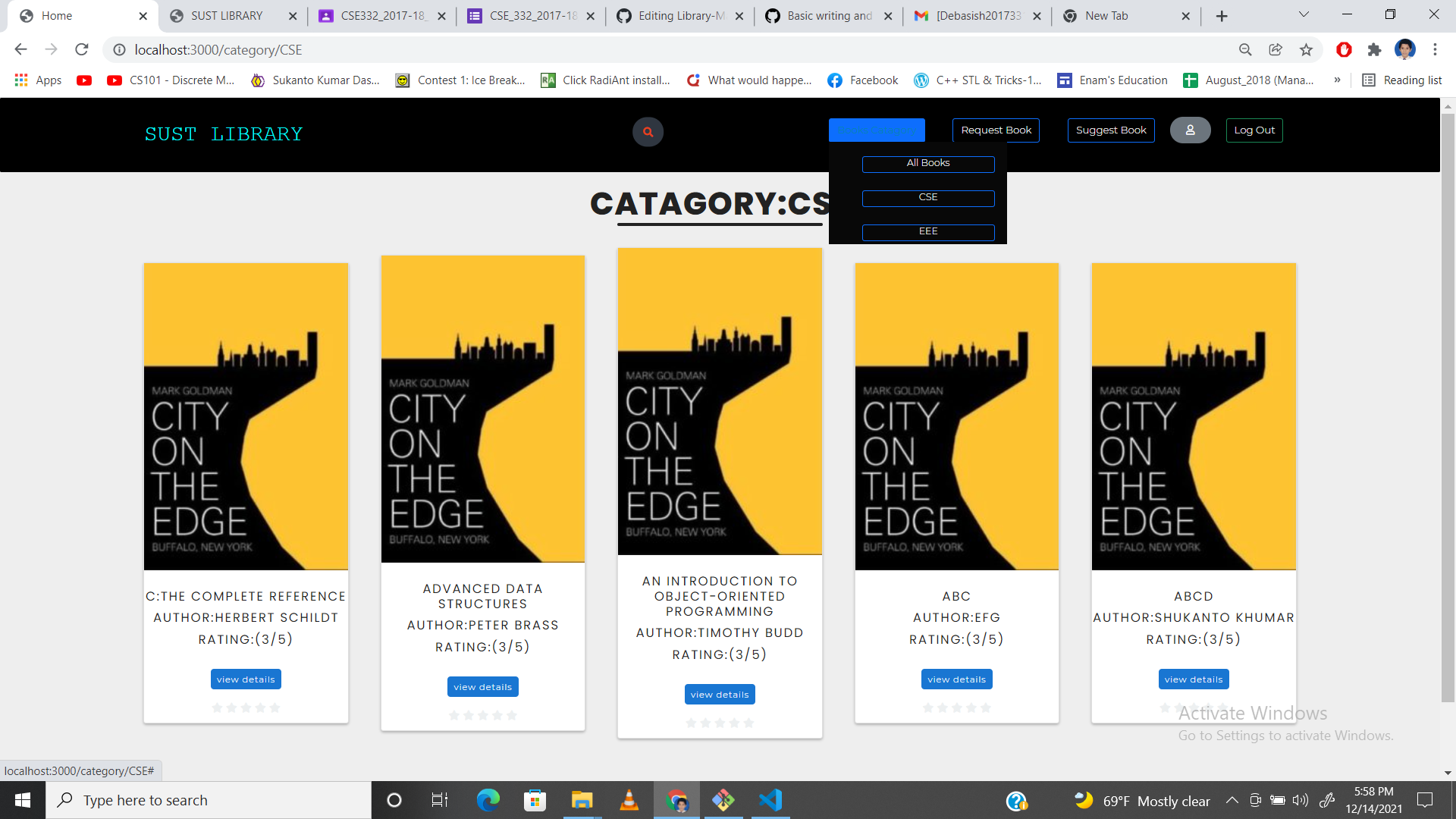
Task: Click the C:The Complete Reference cover thumbnail
Action: point(246,416)
